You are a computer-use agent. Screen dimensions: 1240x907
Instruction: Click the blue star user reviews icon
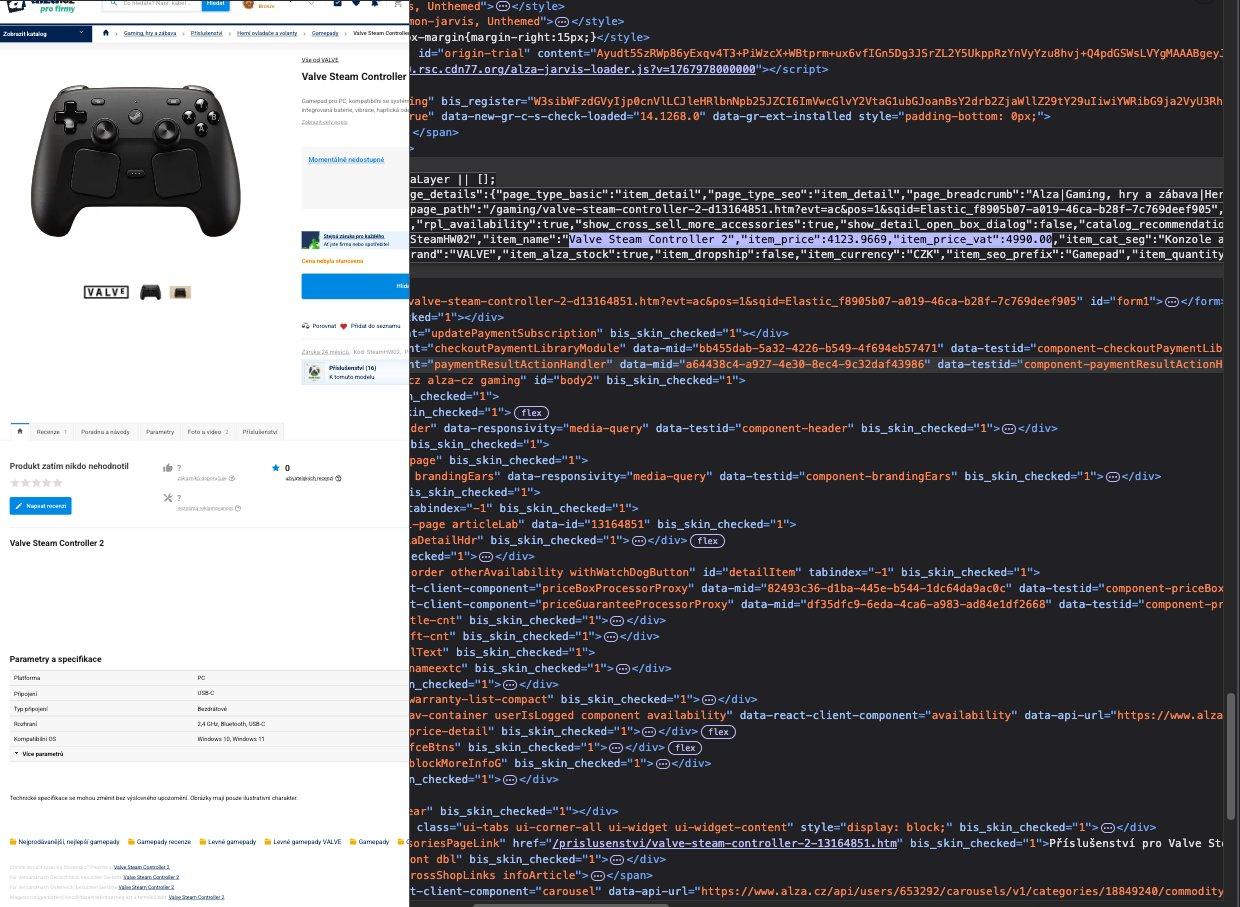pos(276,467)
